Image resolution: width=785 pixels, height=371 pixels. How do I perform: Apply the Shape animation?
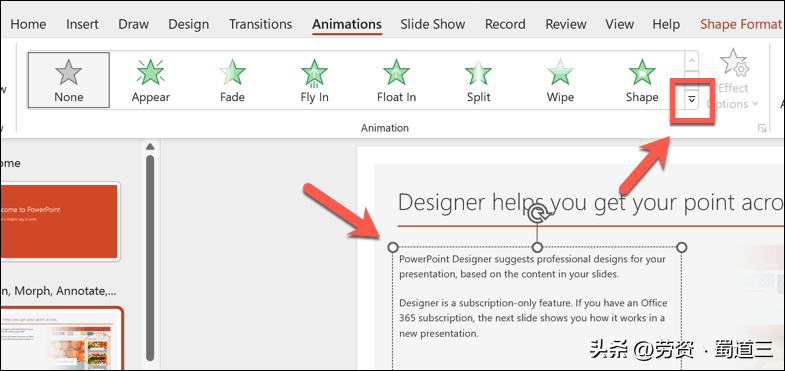point(642,80)
